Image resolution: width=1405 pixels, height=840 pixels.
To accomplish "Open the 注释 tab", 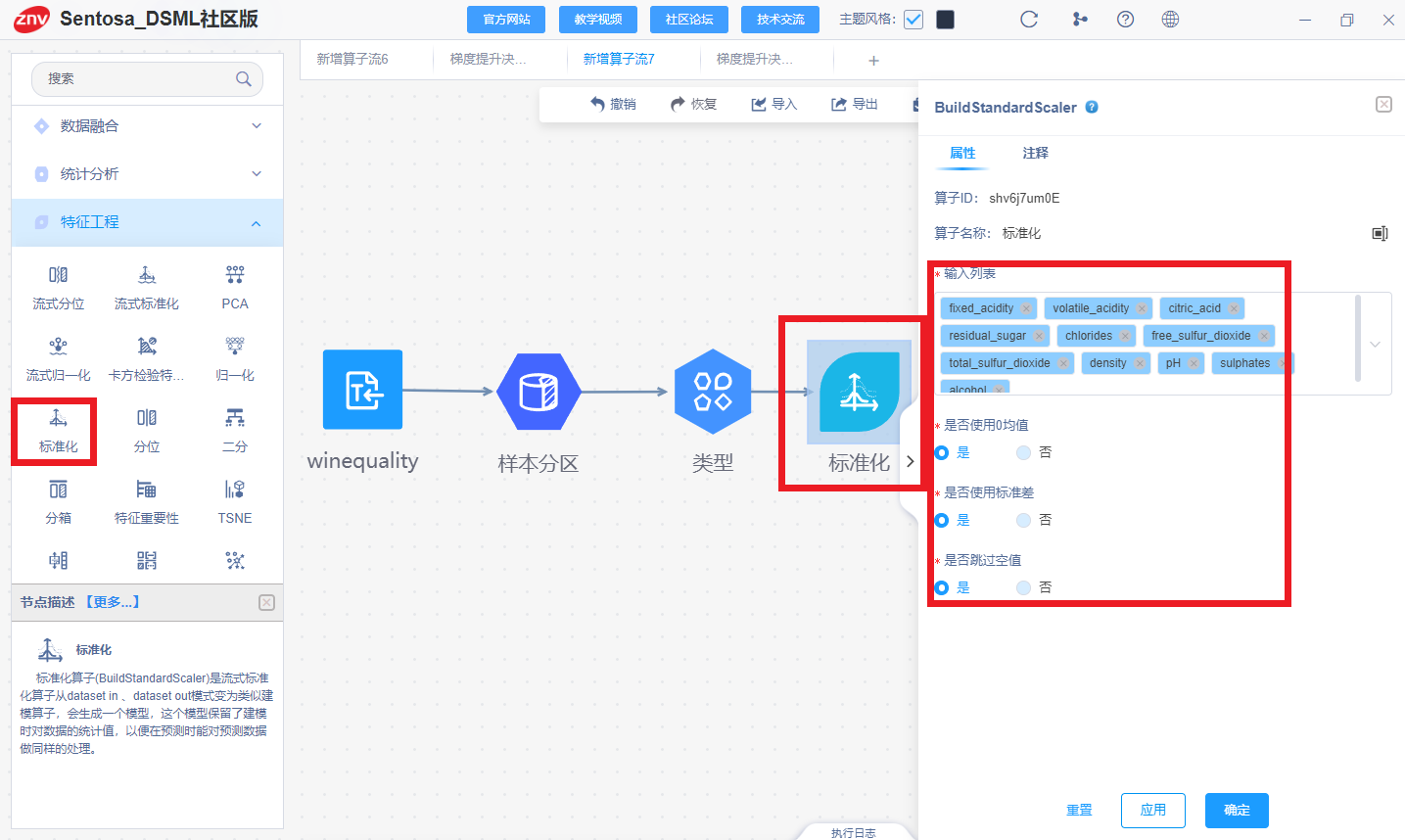I will pyautogui.click(x=1035, y=153).
